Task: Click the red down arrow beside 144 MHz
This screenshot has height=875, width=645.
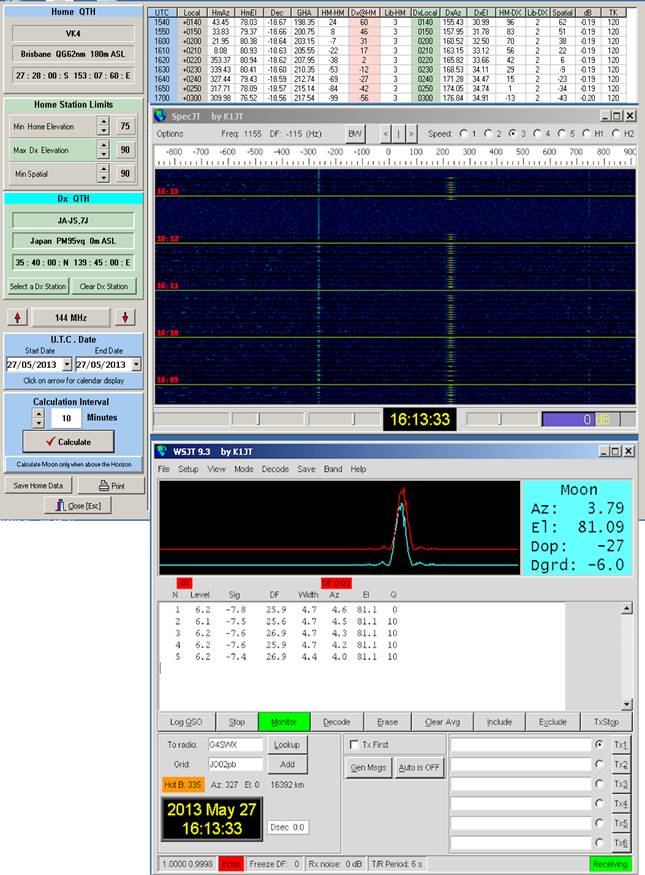Action: click(x=125, y=318)
